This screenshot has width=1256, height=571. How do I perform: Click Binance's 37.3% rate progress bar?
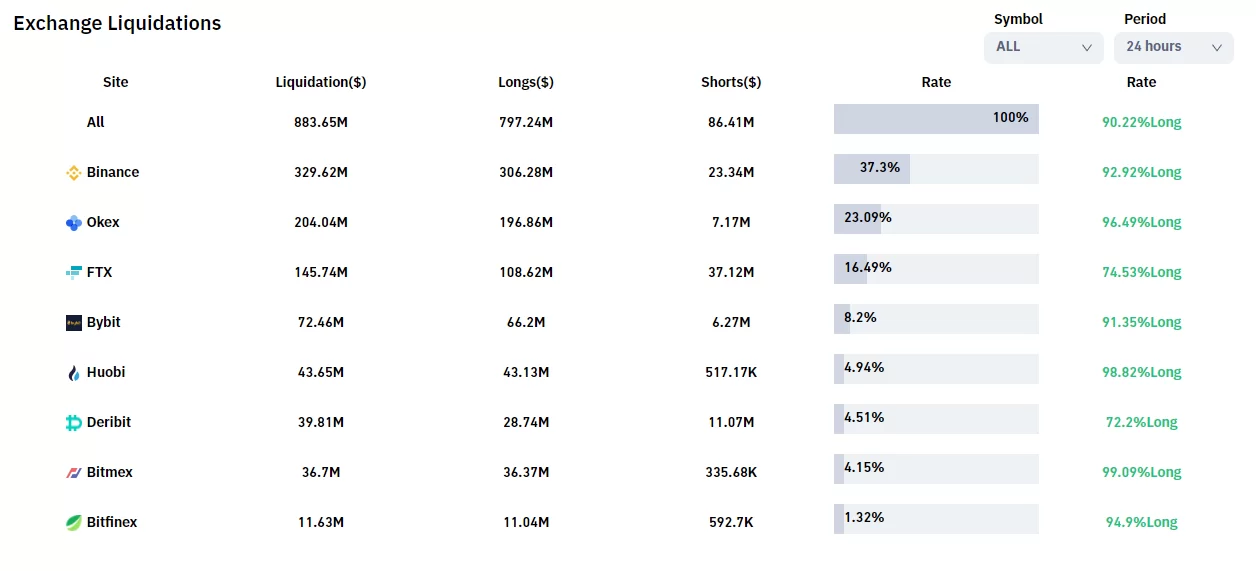[936, 169]
